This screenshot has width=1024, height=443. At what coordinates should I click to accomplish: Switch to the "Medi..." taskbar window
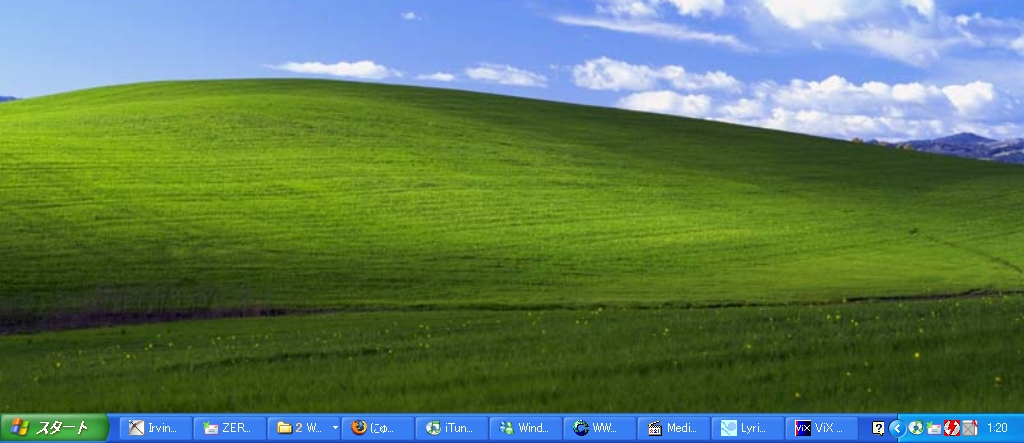tap(673, 428)
